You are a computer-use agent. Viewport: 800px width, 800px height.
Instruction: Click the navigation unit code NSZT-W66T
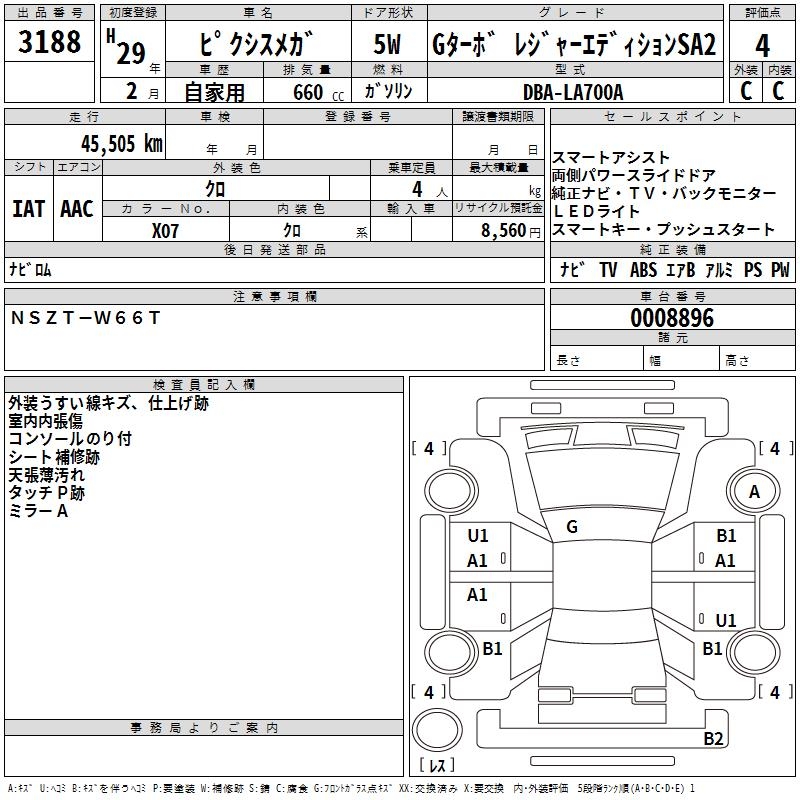click(x=85, y=318)
